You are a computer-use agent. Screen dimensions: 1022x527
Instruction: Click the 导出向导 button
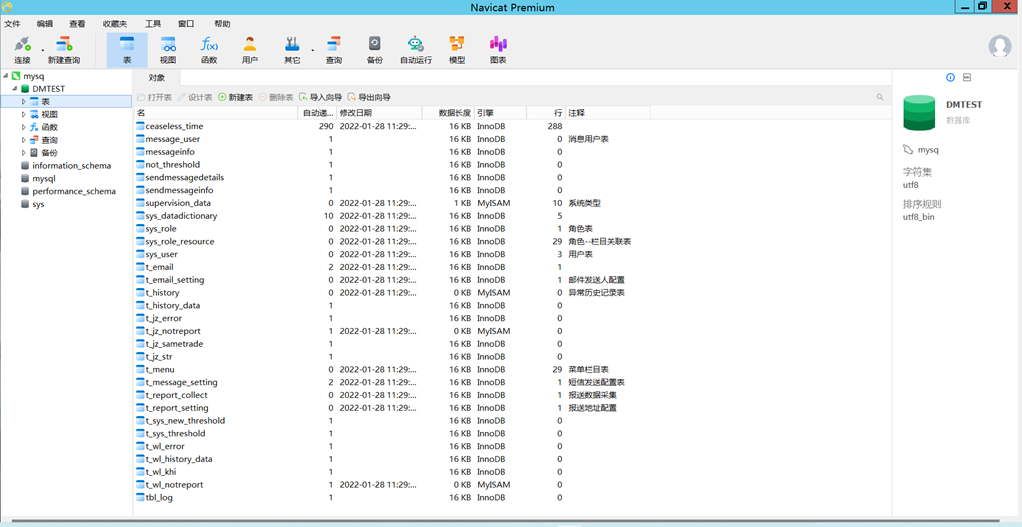click(369, 97)
